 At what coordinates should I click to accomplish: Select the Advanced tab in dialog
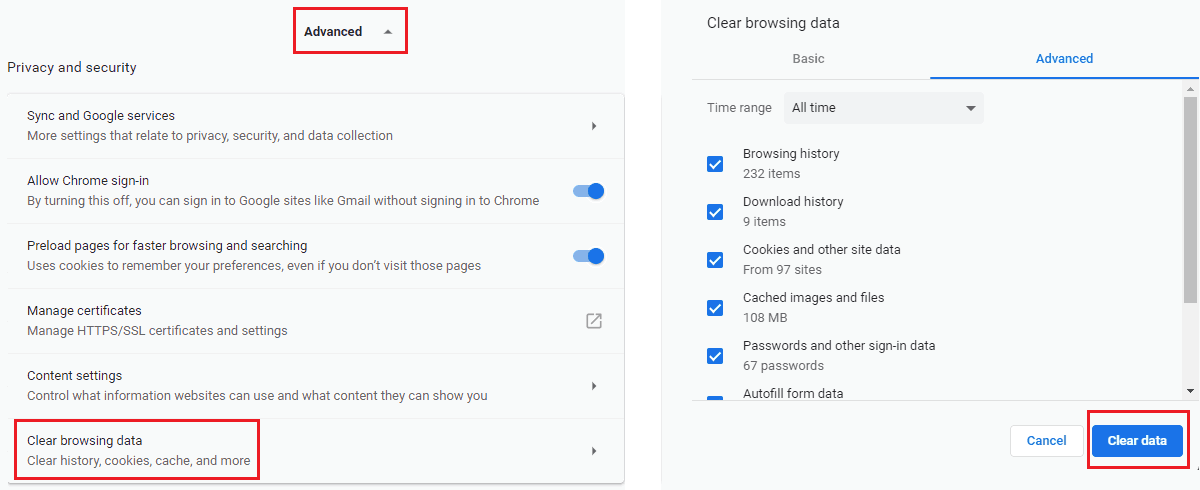[x=1064, y=59]
